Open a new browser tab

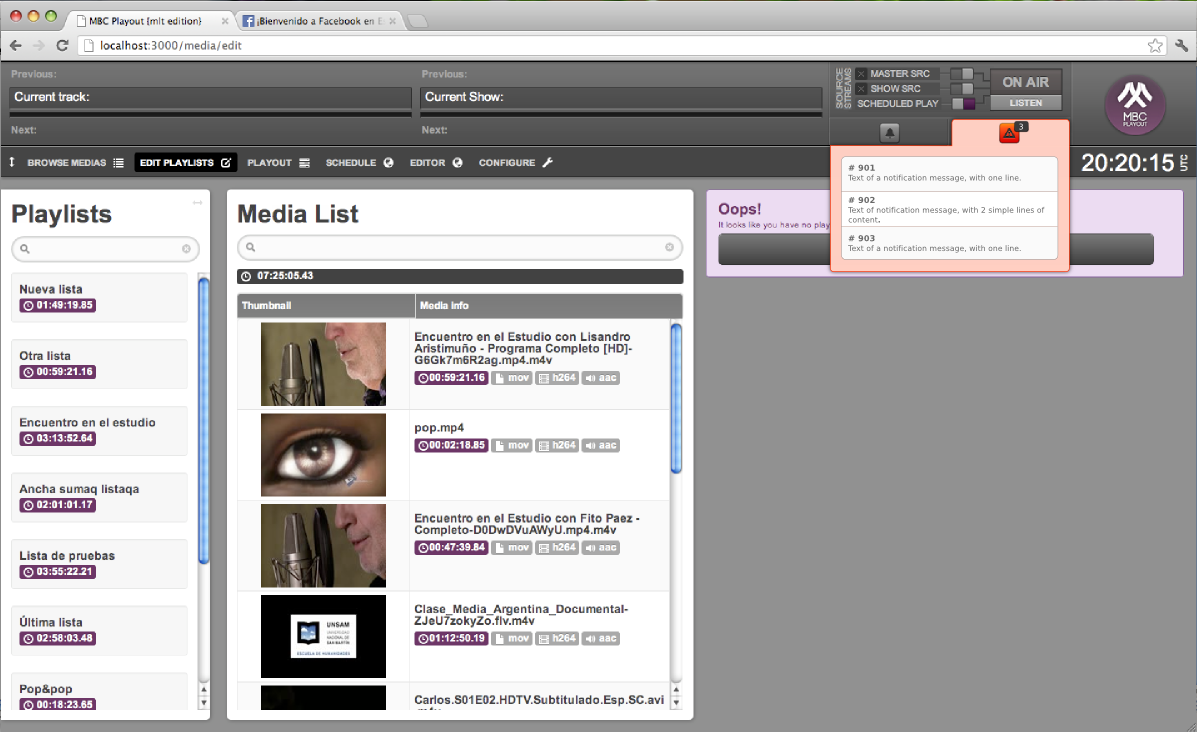coord(417,21)
